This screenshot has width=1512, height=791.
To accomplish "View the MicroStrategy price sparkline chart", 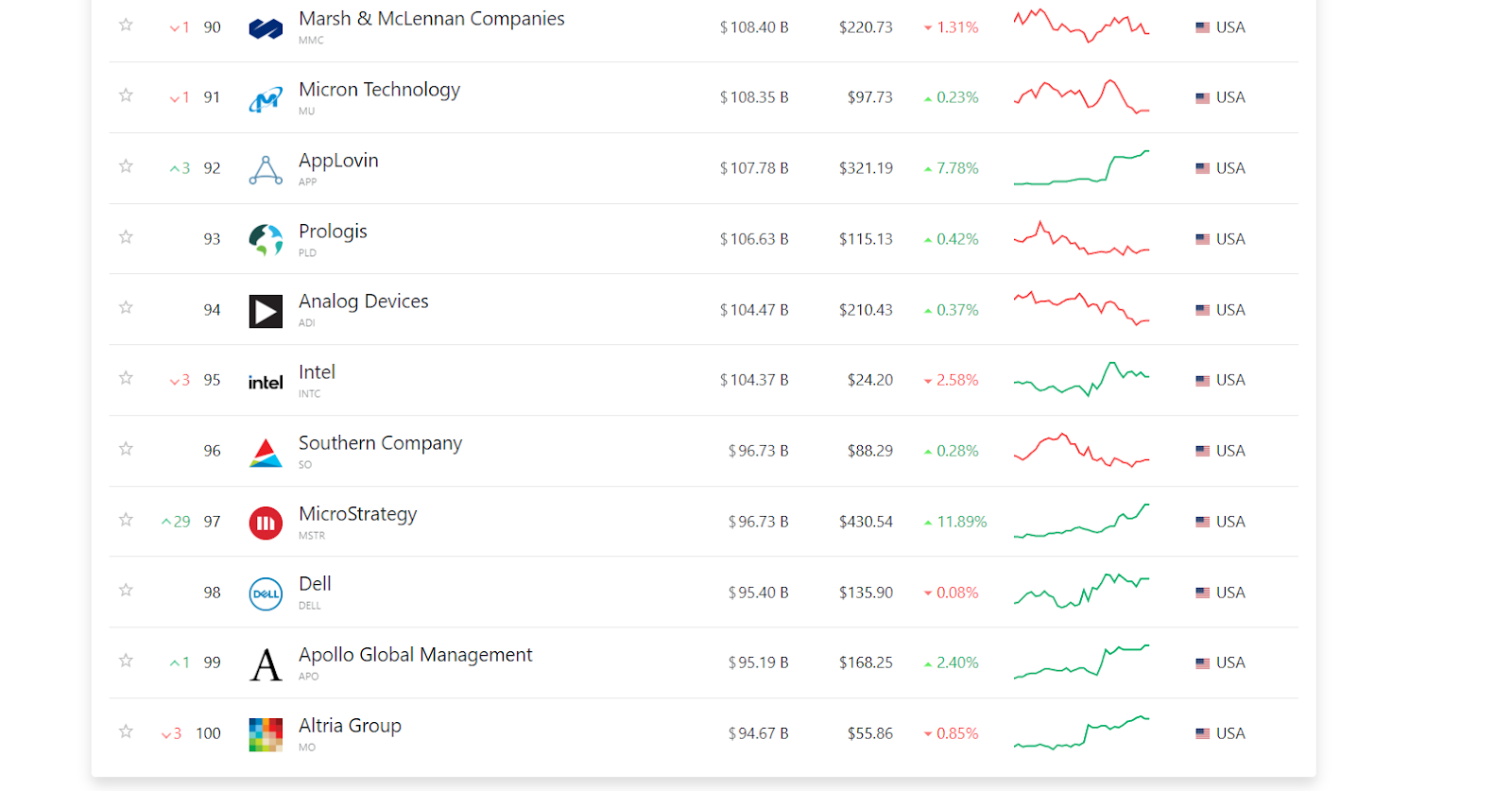I will [1081, 521].
